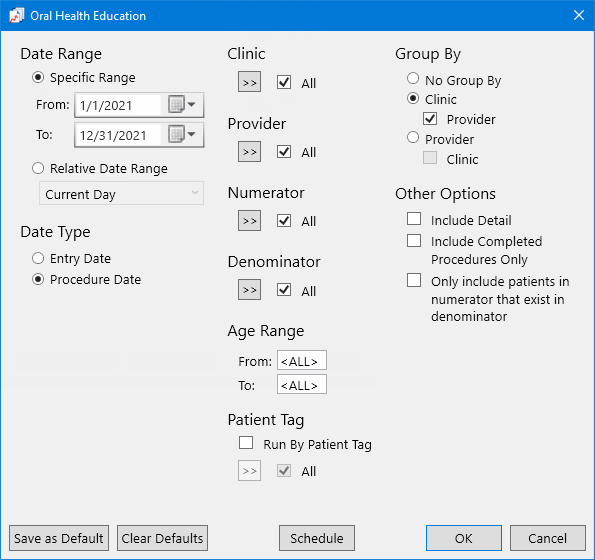Uncheck the Clinic All checkbox

(x=284, y=82)
